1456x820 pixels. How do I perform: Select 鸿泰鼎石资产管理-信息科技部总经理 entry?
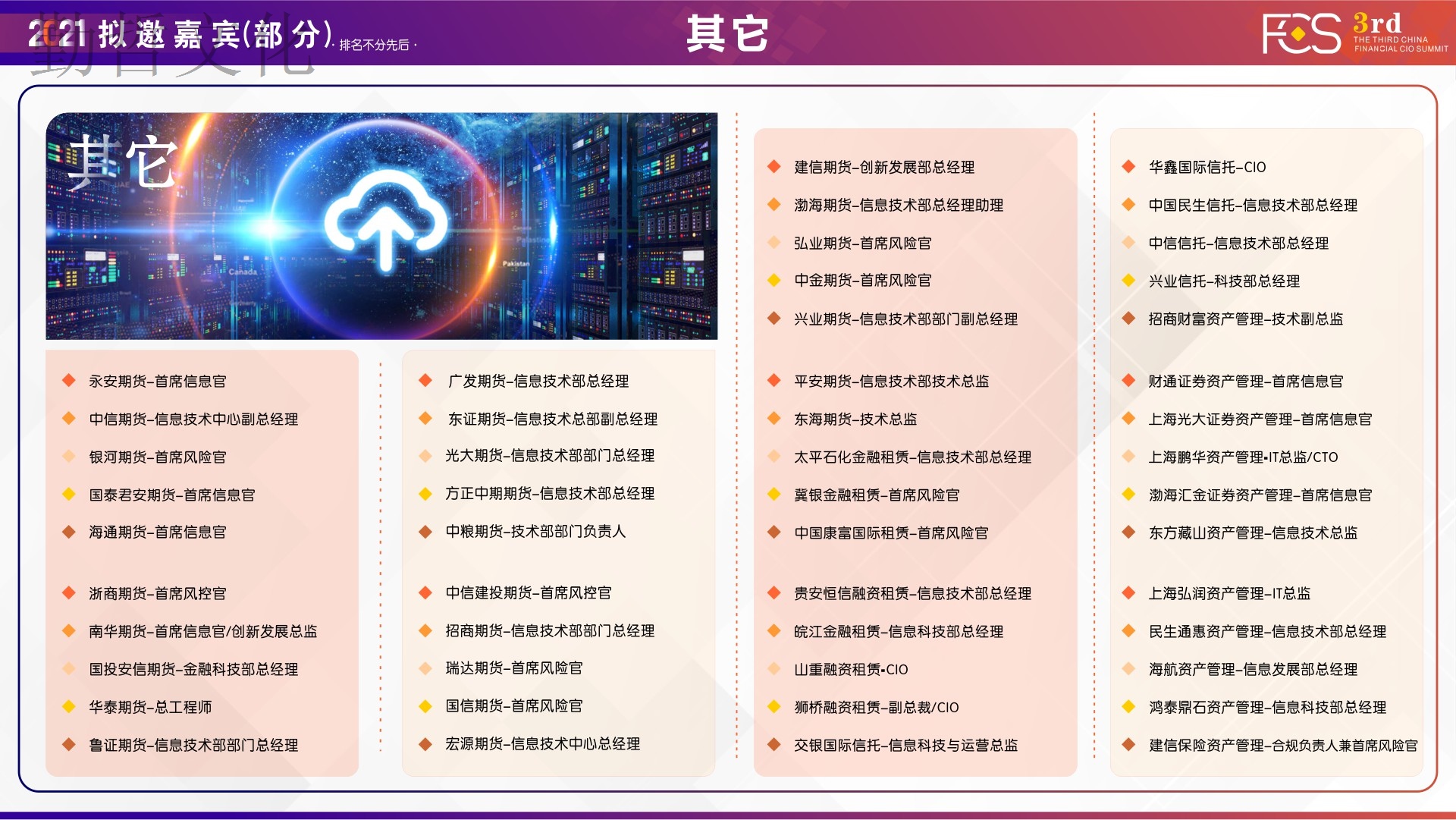[x=1268, y=707]
